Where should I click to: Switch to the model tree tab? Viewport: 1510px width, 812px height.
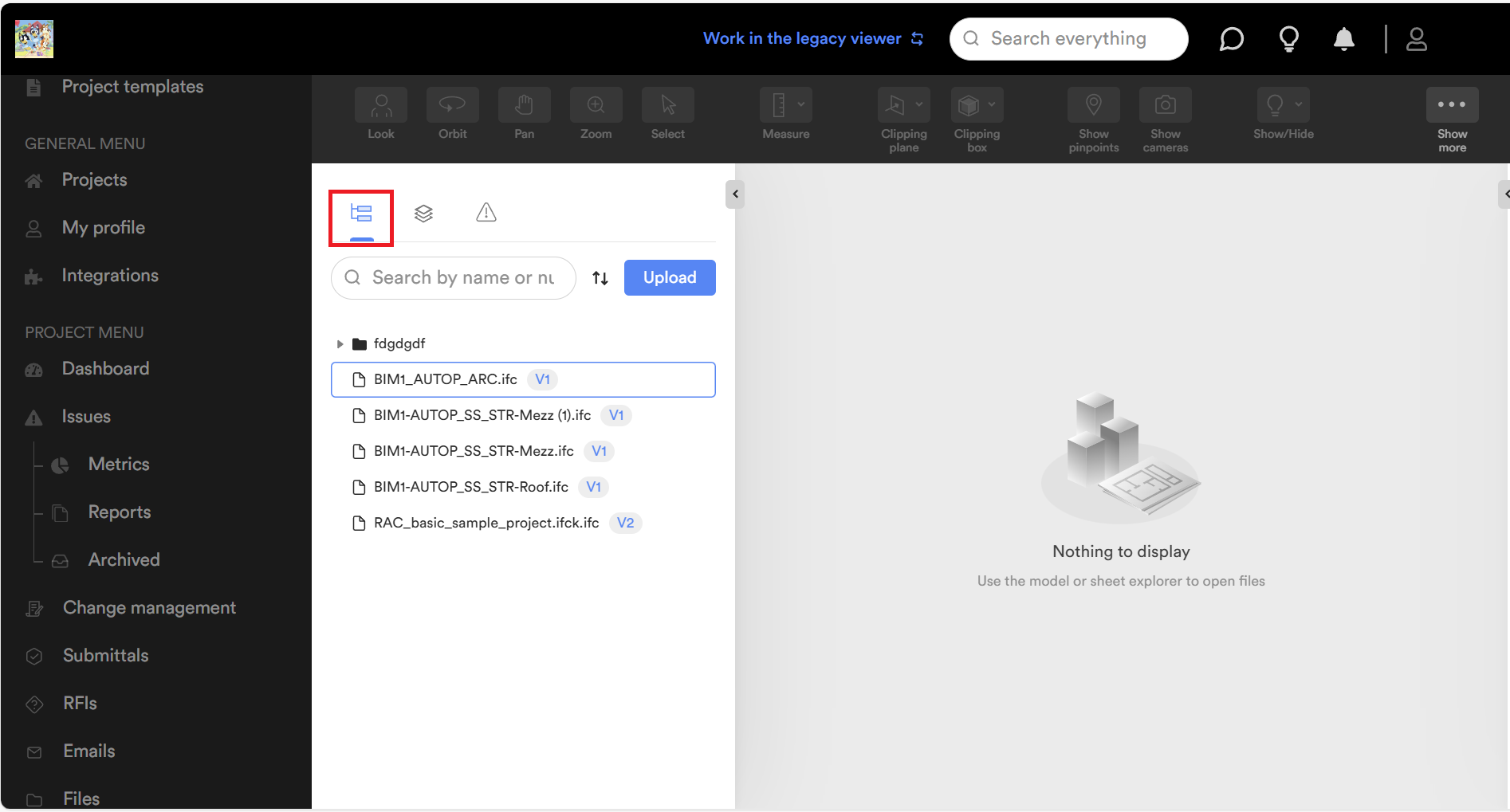361,214
